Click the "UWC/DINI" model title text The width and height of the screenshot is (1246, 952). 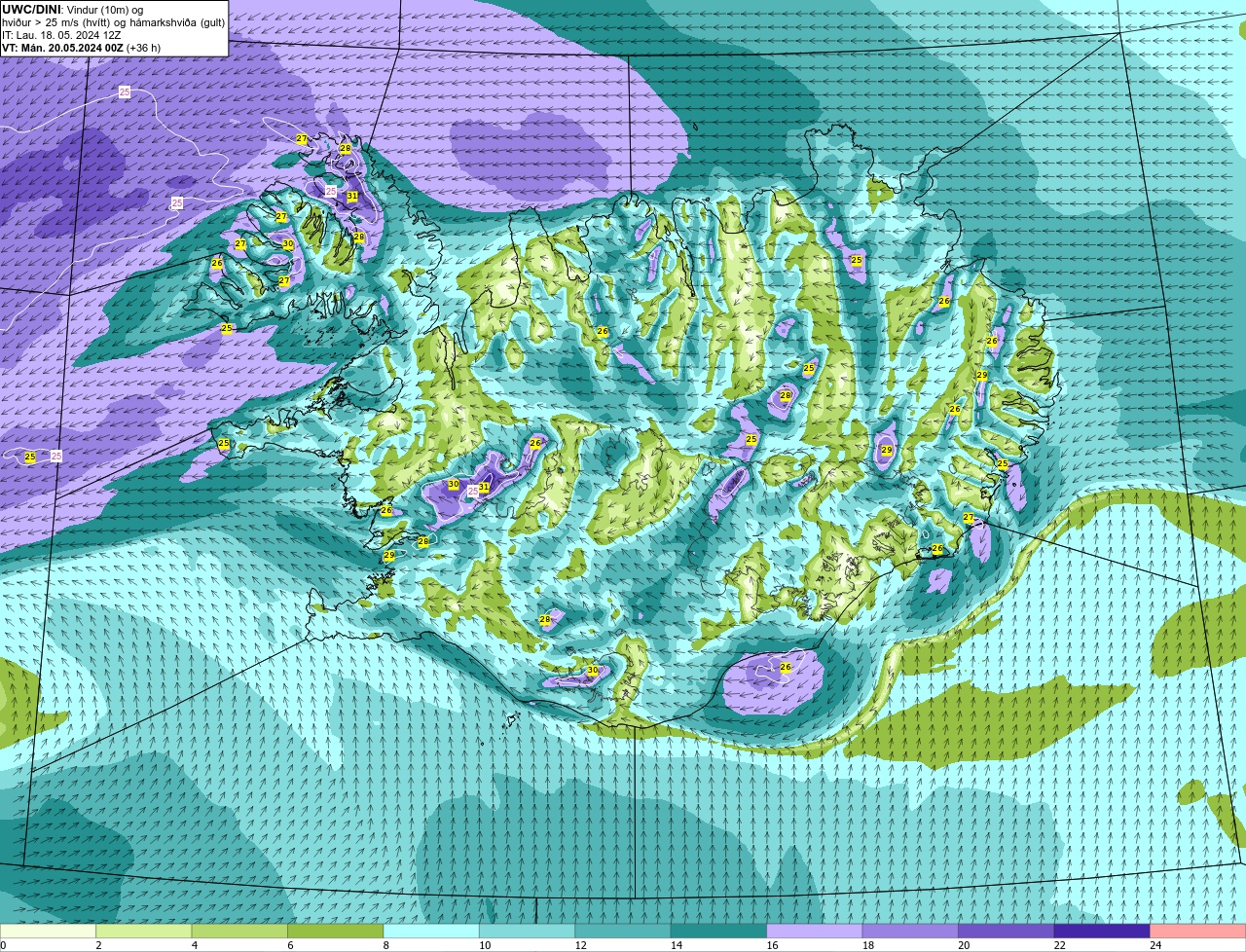tap(31, 10)
